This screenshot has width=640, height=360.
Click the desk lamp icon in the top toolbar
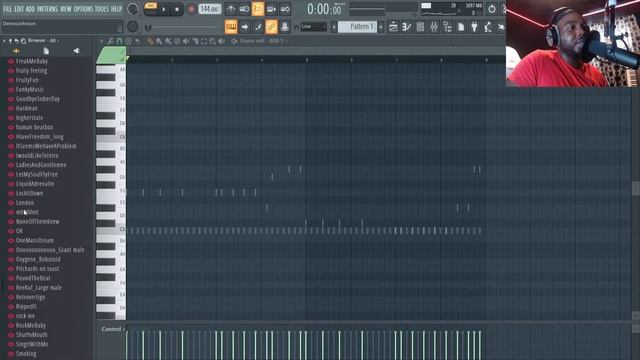pos(488,27)
